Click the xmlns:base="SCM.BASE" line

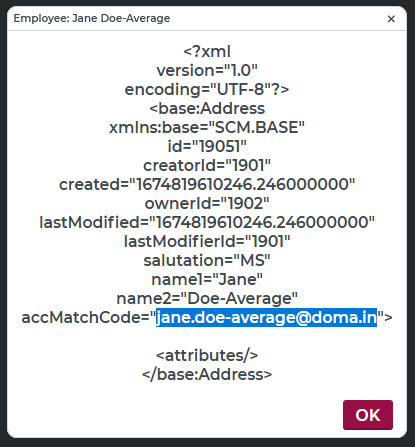(207, 128)
